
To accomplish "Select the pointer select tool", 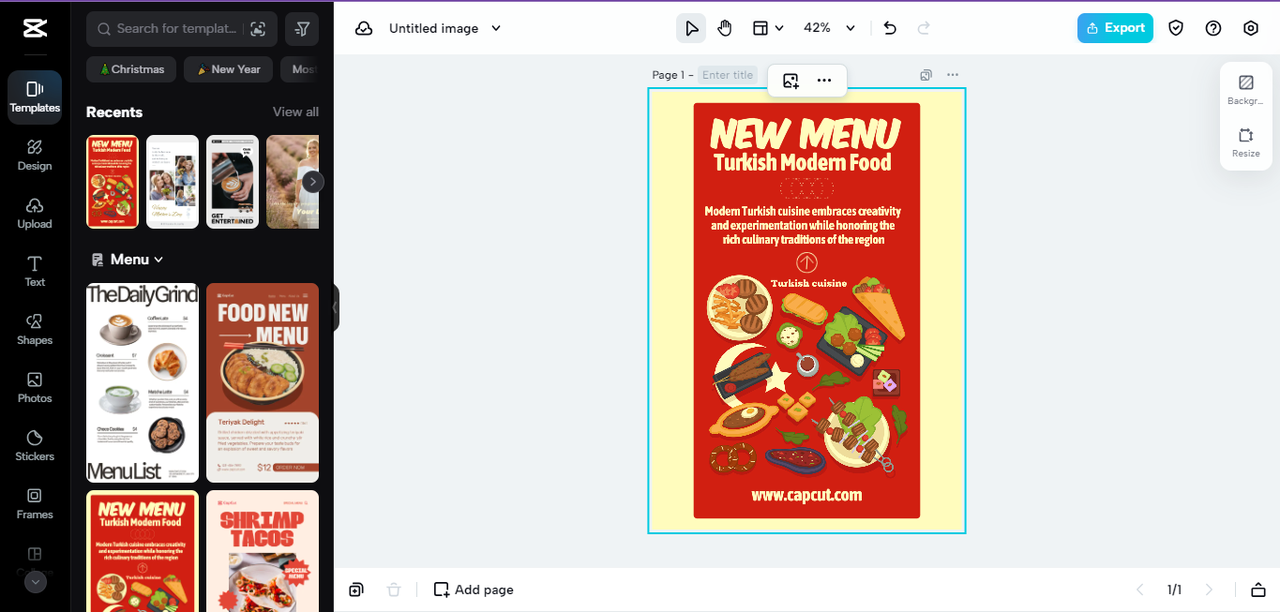I will [691, 28].
